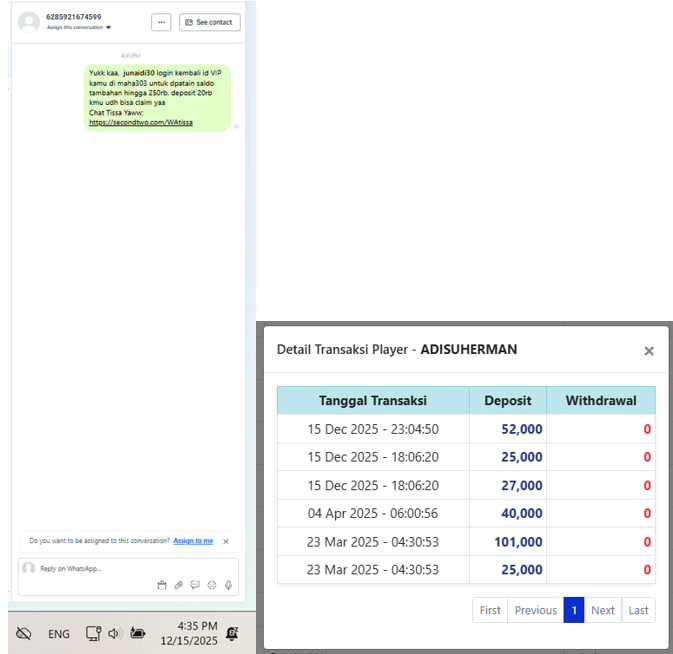Select page 1 in pagination
The height and width of the screenshot is (654, 673).
(x=574, y=610)
